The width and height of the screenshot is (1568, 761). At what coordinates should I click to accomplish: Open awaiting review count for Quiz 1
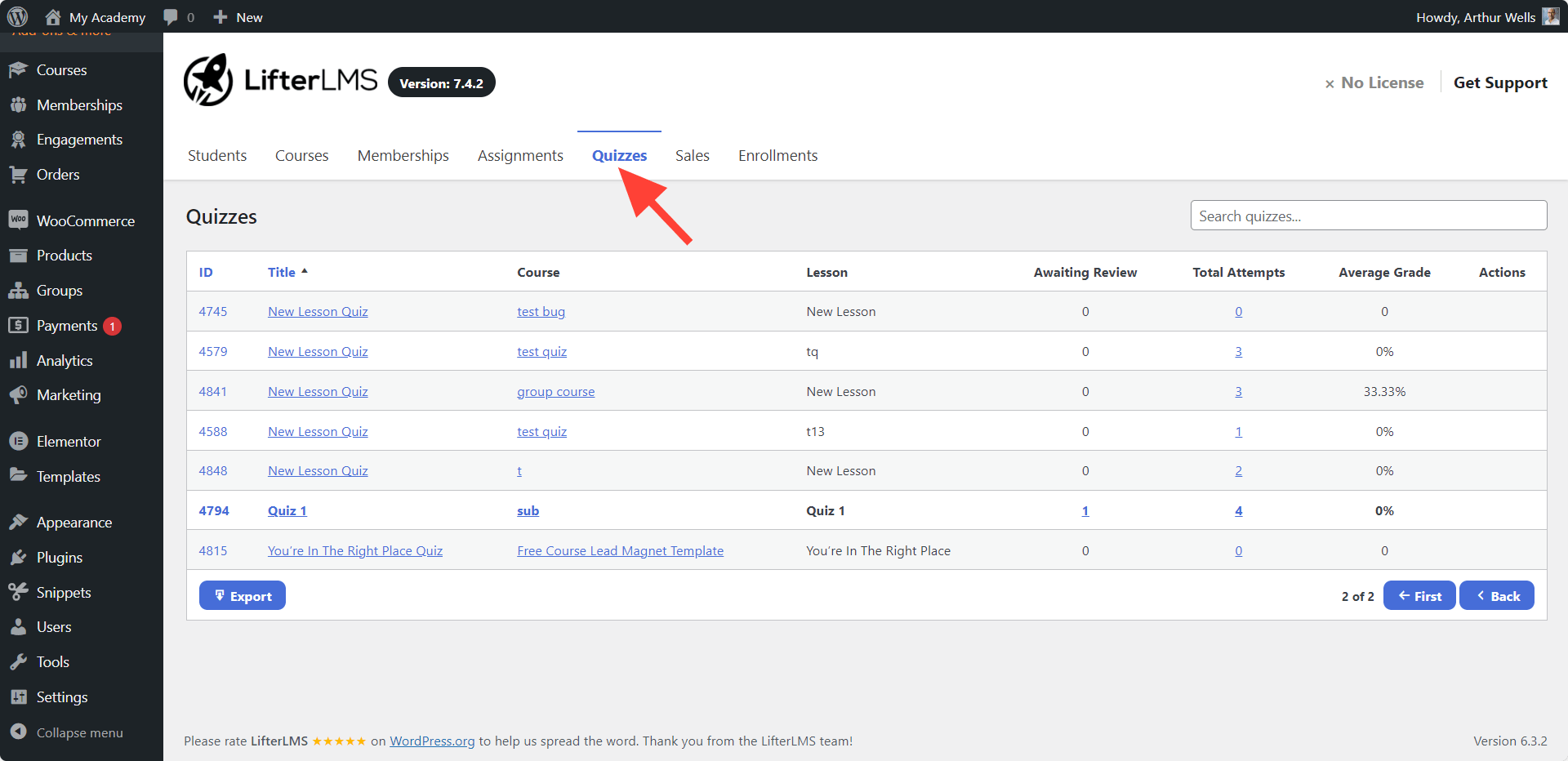1085,510
